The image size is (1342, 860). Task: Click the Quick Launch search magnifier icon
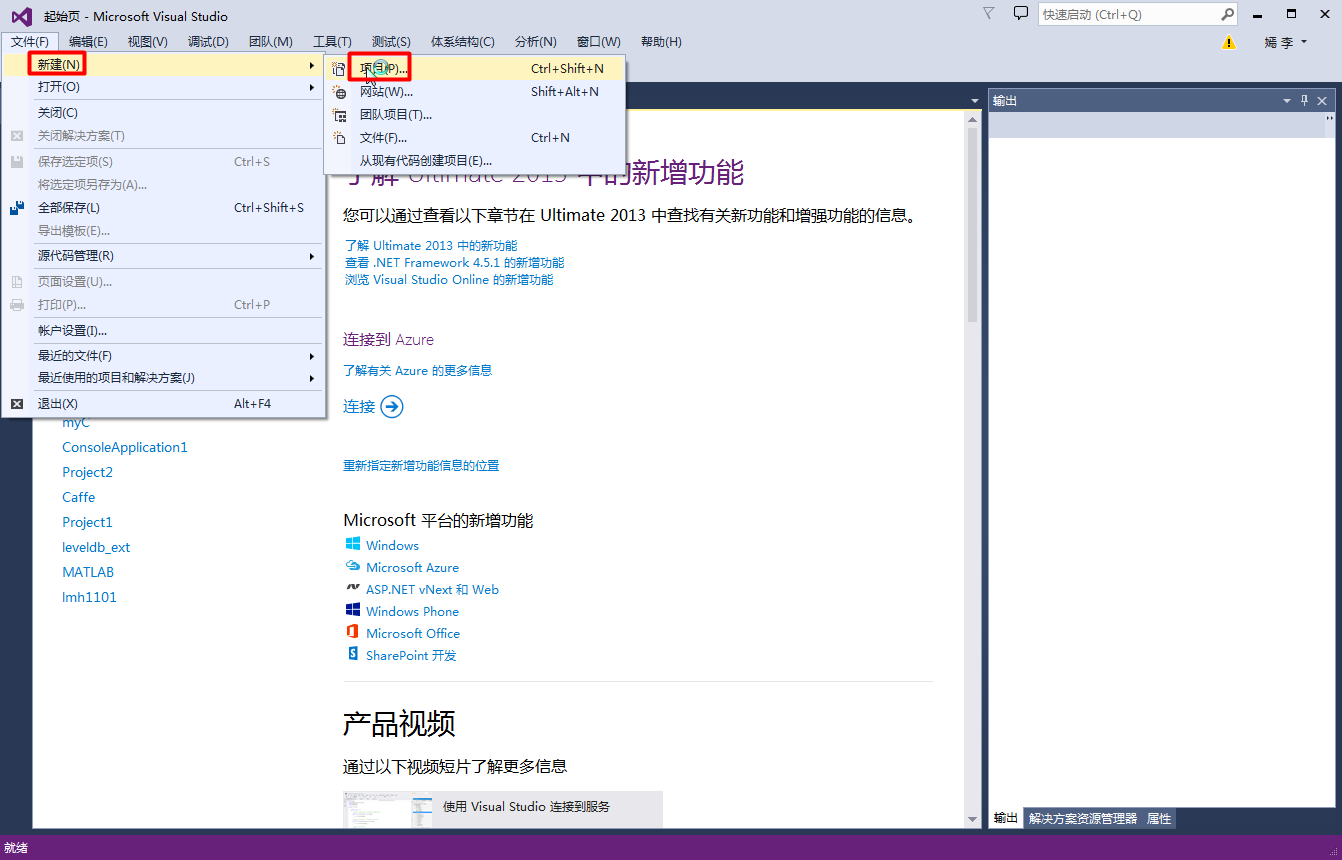coord(1227,15)
